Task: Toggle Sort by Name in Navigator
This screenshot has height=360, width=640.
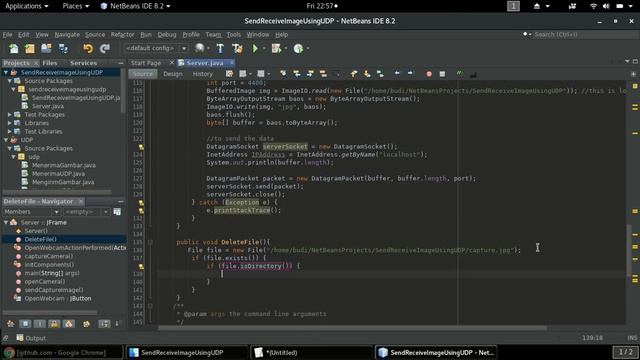Action: [104, 324]
